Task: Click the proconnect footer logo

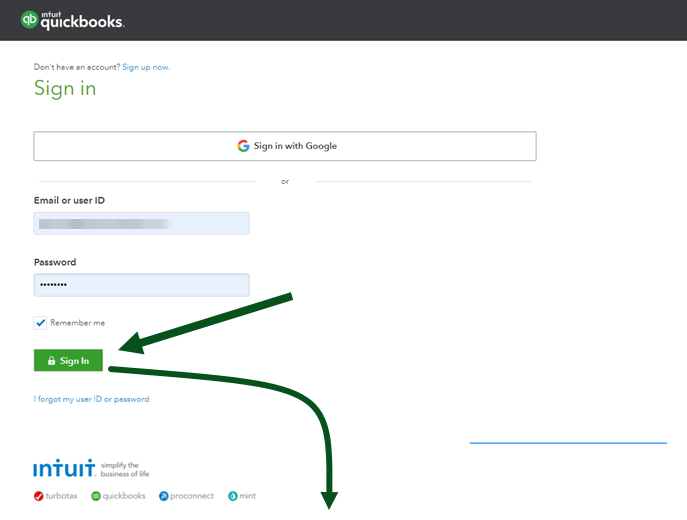Action: click(186, 496)
